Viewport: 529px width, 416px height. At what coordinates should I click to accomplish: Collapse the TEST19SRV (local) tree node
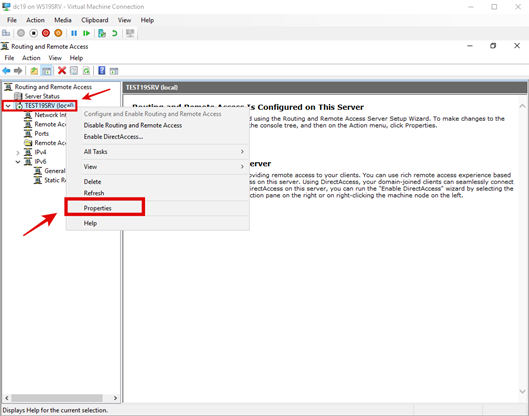coord(8,106)
